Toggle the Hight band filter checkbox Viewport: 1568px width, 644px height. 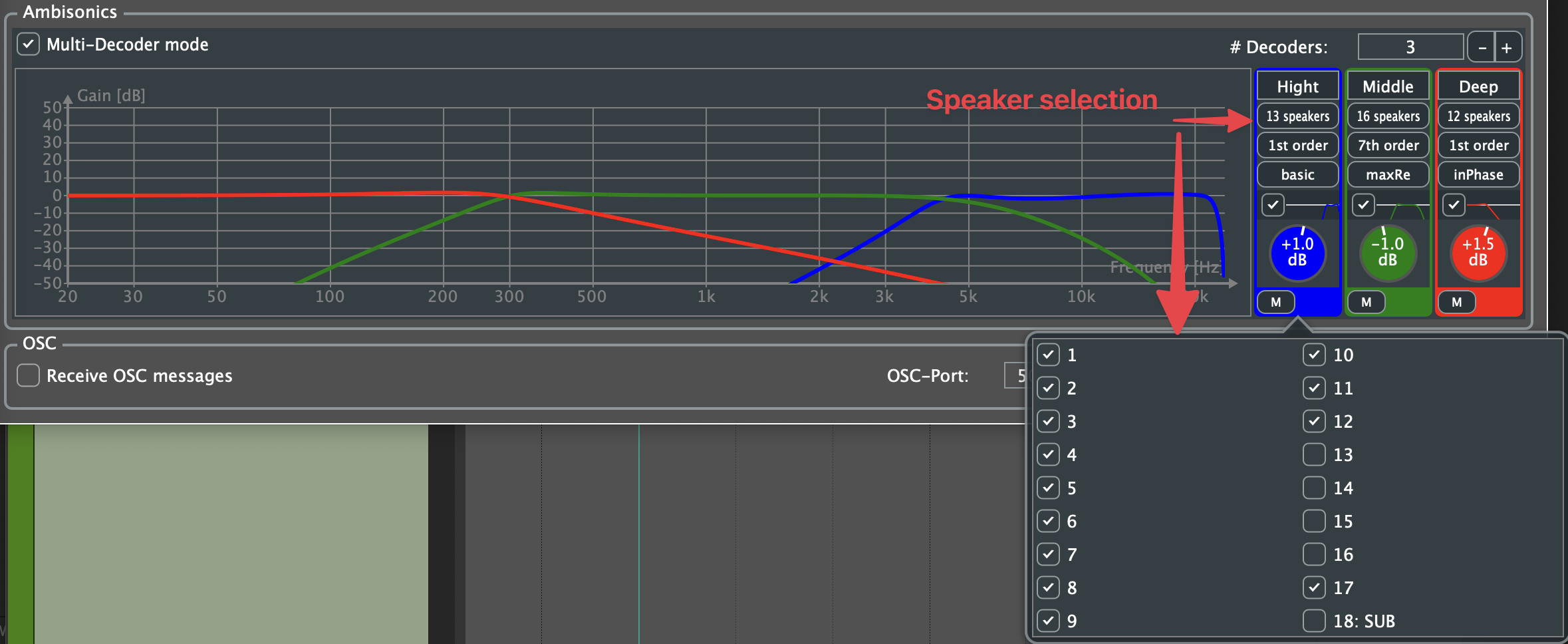[x=1273, y=205]
